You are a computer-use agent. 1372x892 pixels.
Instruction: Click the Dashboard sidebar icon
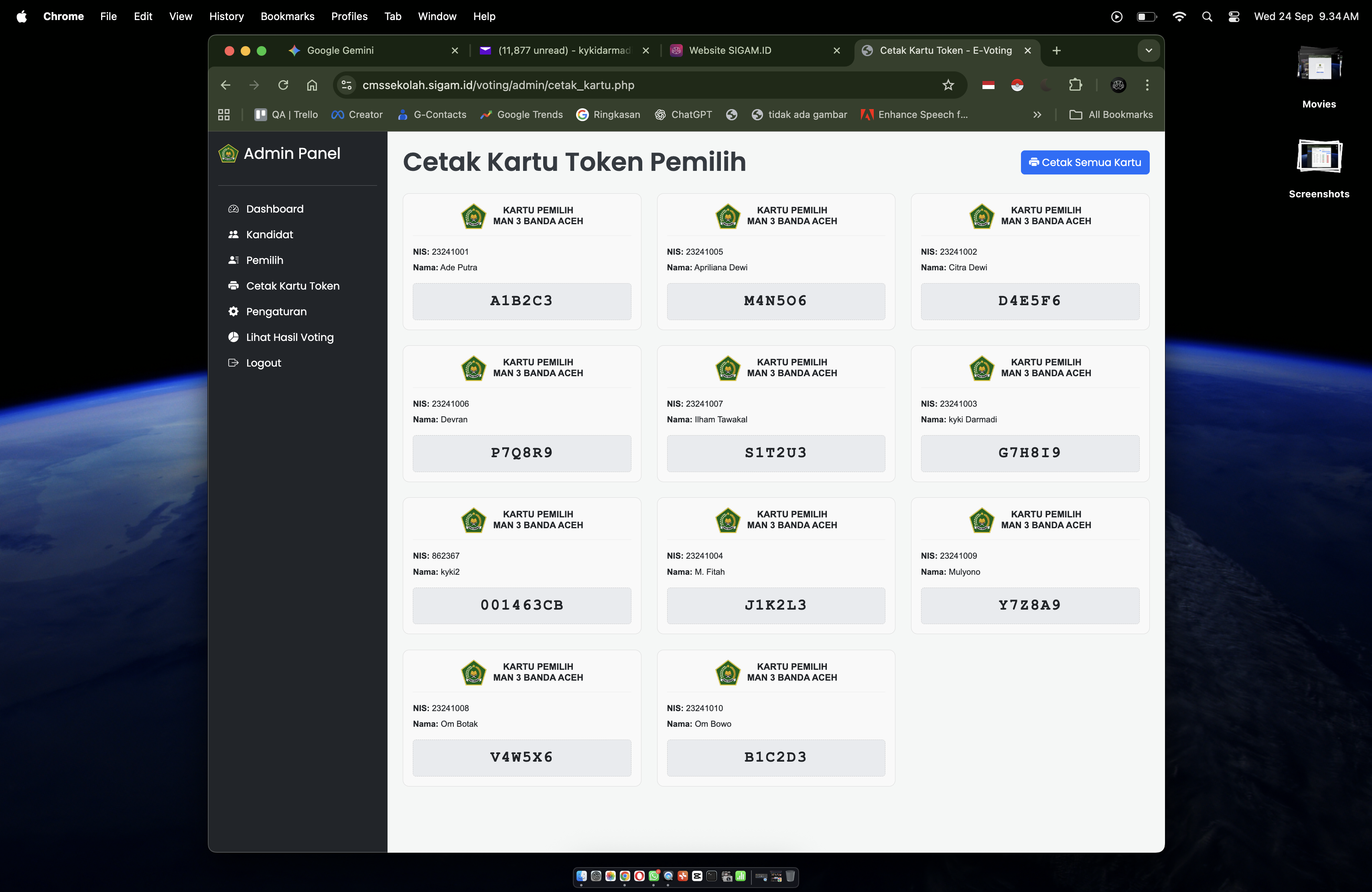pyautogui.click(x=233, y=209)
